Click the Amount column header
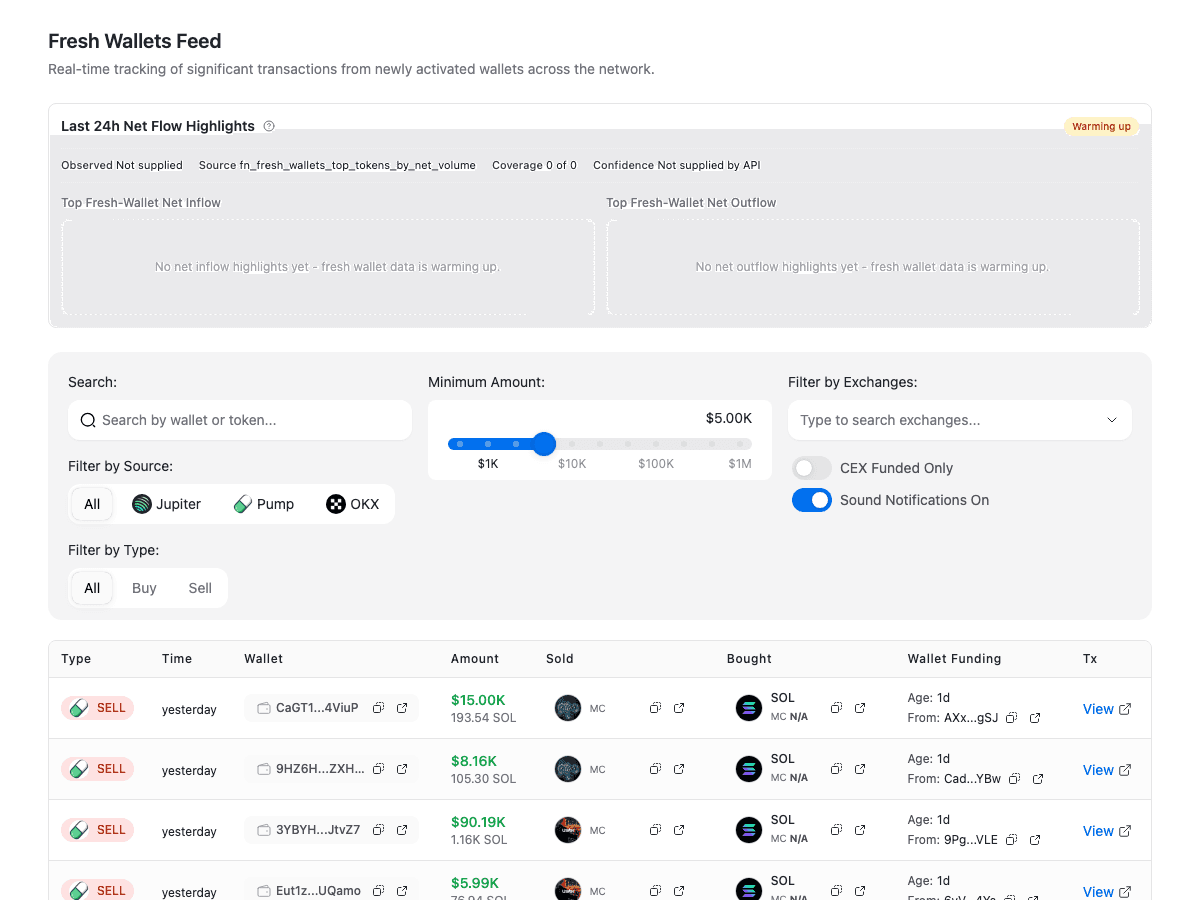Image resolution: width=1180 pixels, height=900 pixels. pyautogui.click(x=474, y=658)
